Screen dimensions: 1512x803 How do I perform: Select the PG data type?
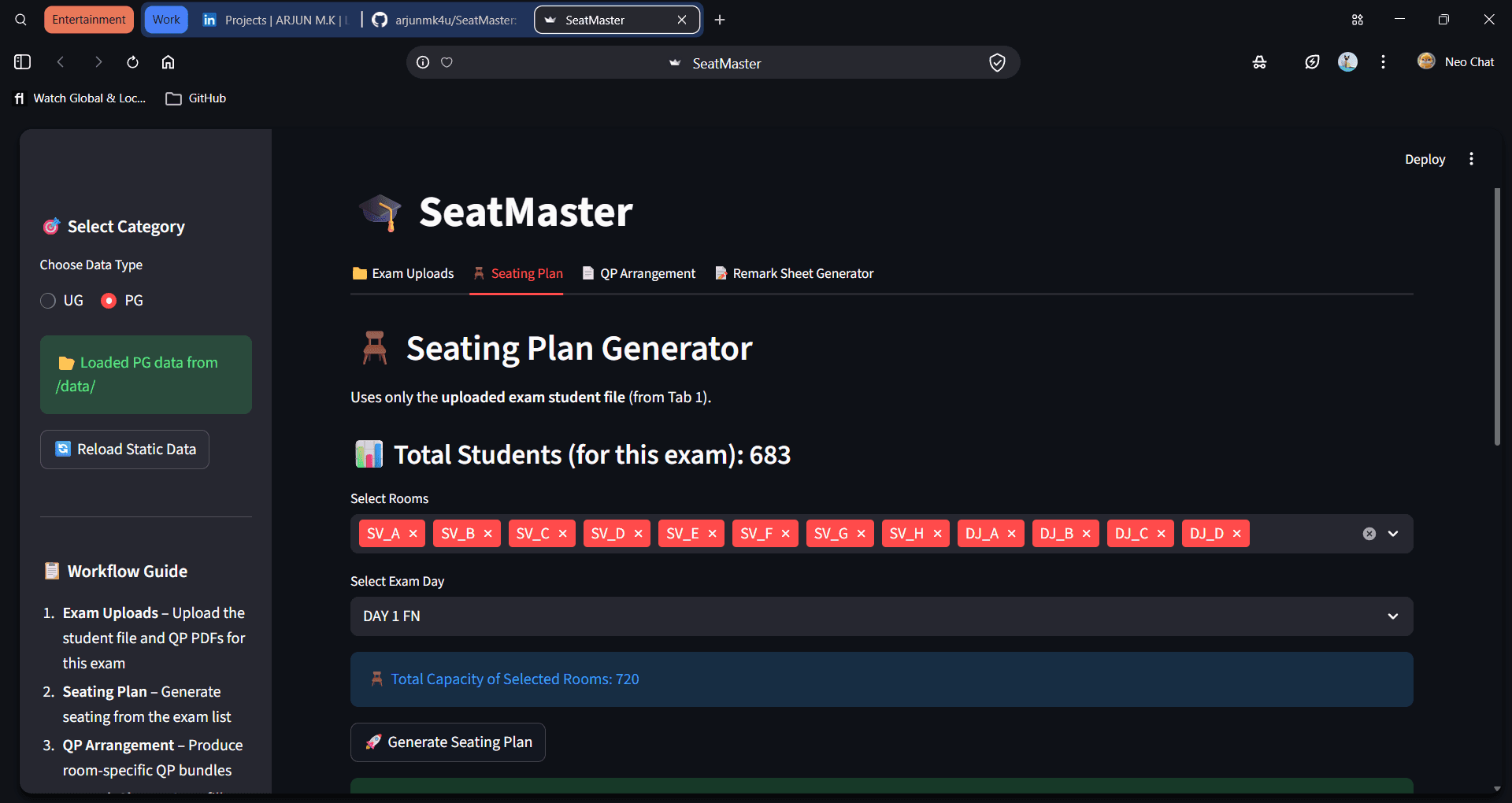122,301
